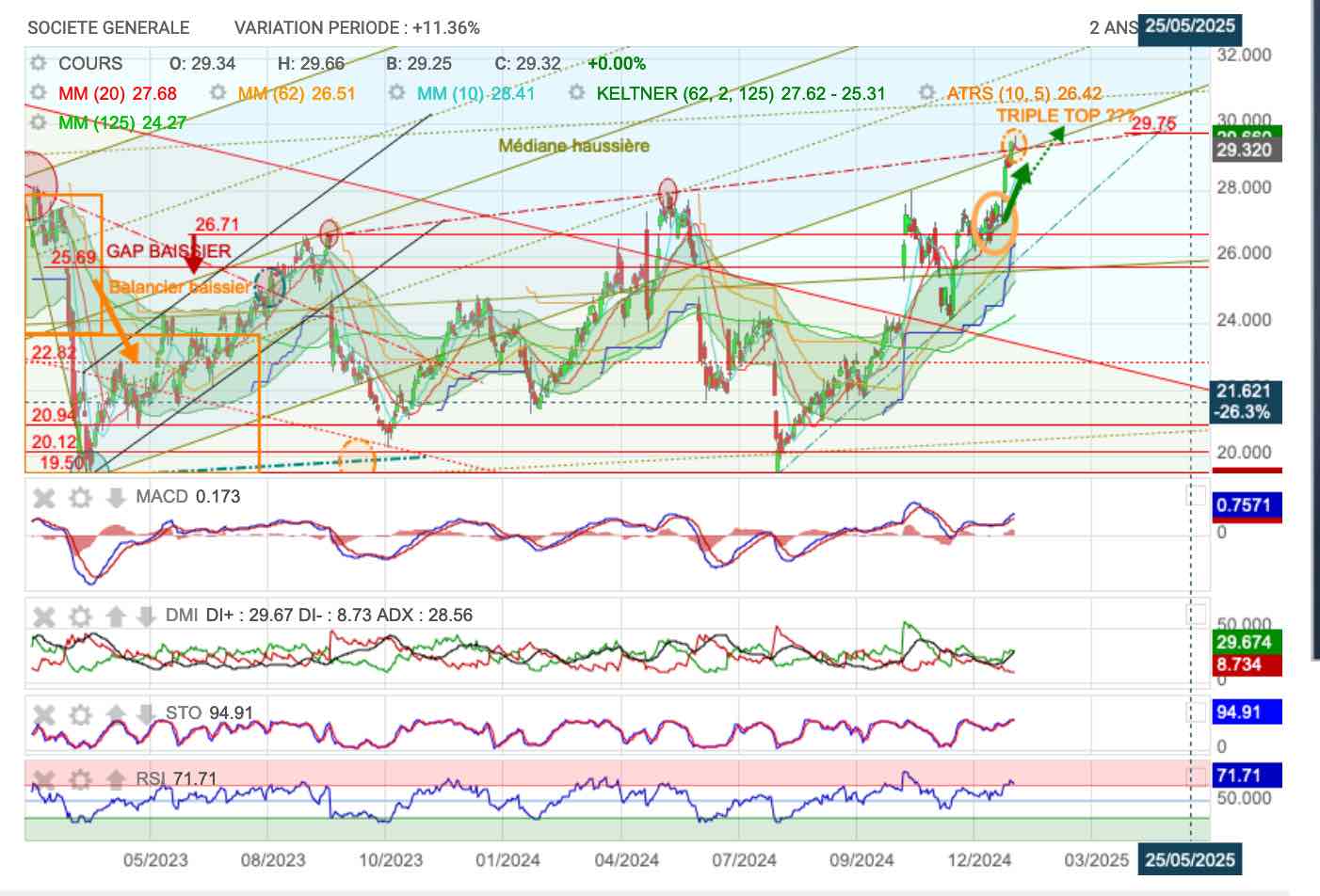The width and height of the screenshot is (1320, 896).
Task: Click the STO 94.91 label
Action: 209,712
